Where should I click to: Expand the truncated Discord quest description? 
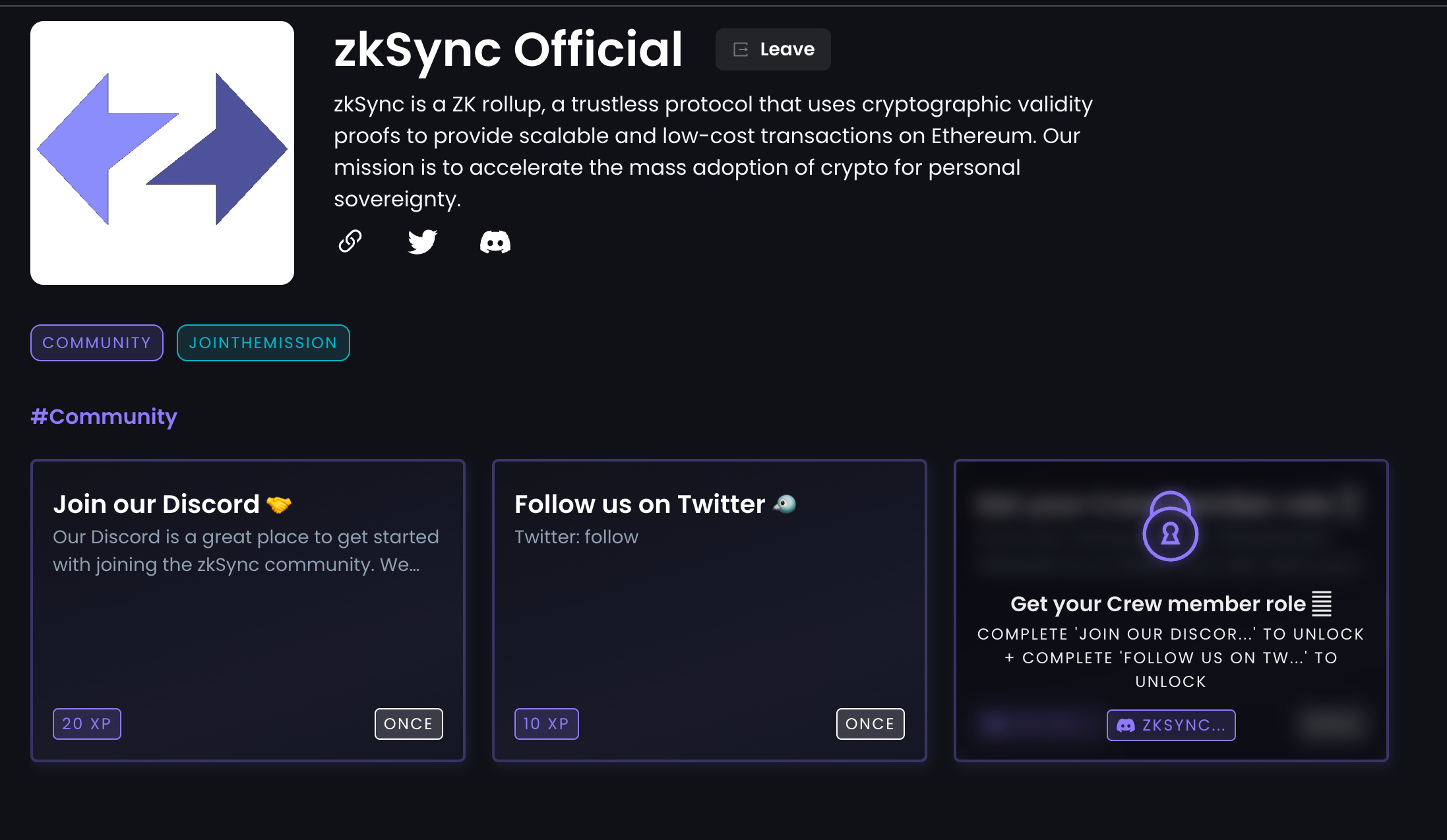click(245, 551)
